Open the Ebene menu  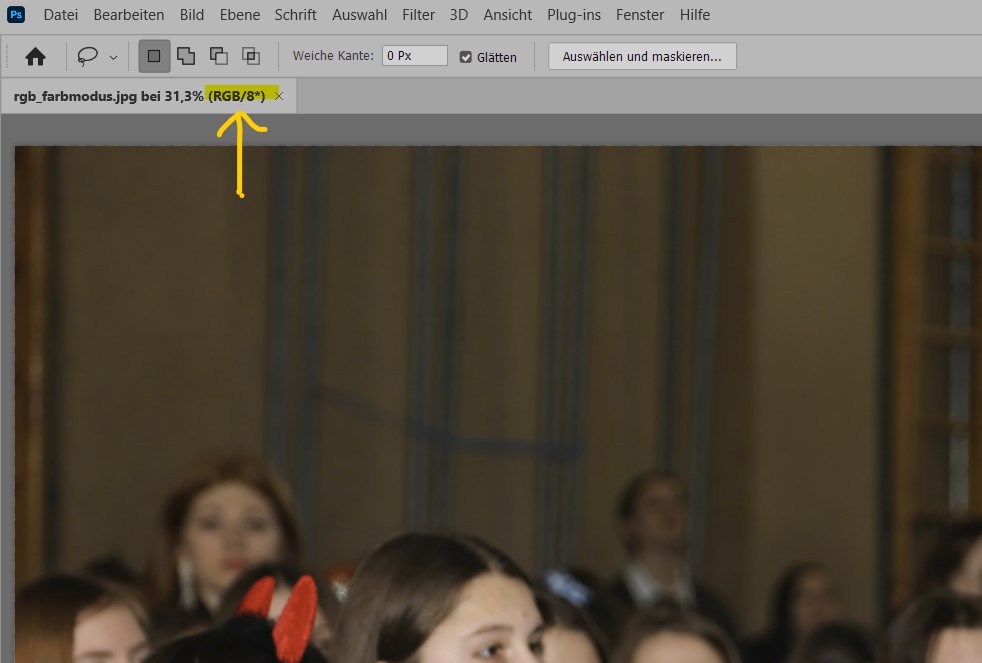(x=239, y=14)
